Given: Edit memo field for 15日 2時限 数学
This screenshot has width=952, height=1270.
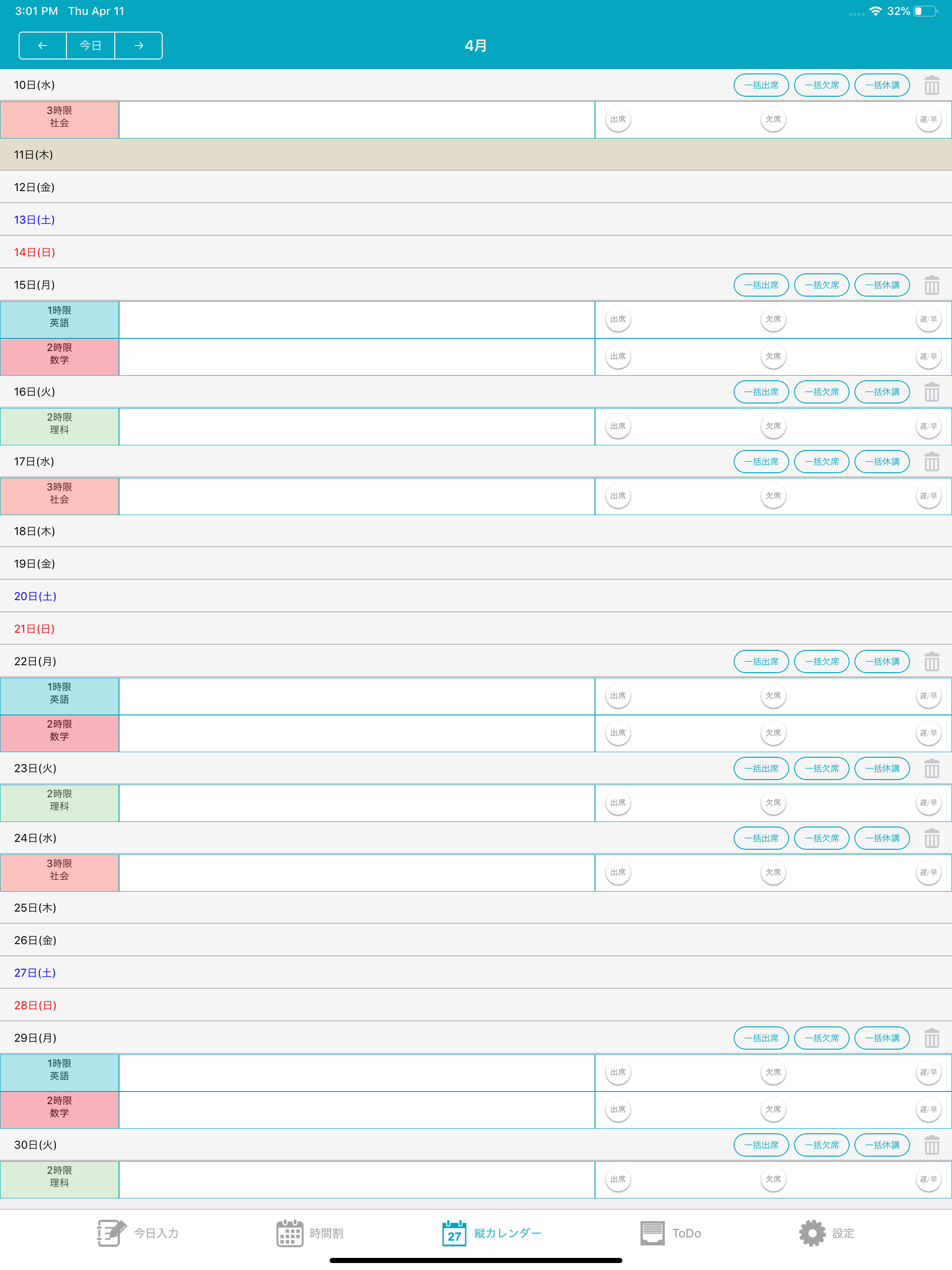Looking at the screenshot, I should pos(357,357).
